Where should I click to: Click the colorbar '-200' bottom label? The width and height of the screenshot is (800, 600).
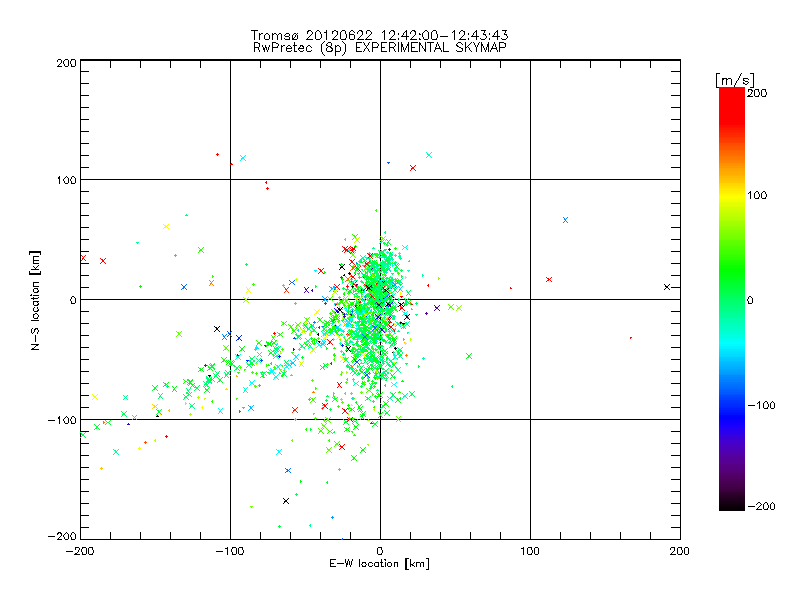[761, 506]
